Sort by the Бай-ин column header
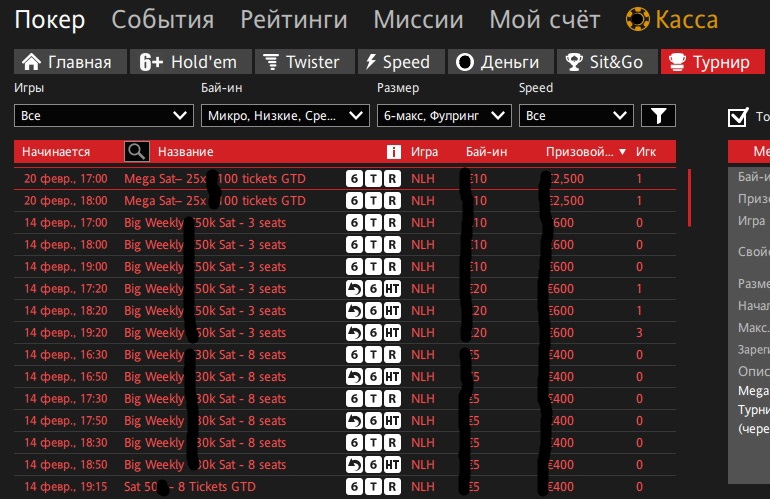This screenshot has width=770, height=499. point(487,152)
